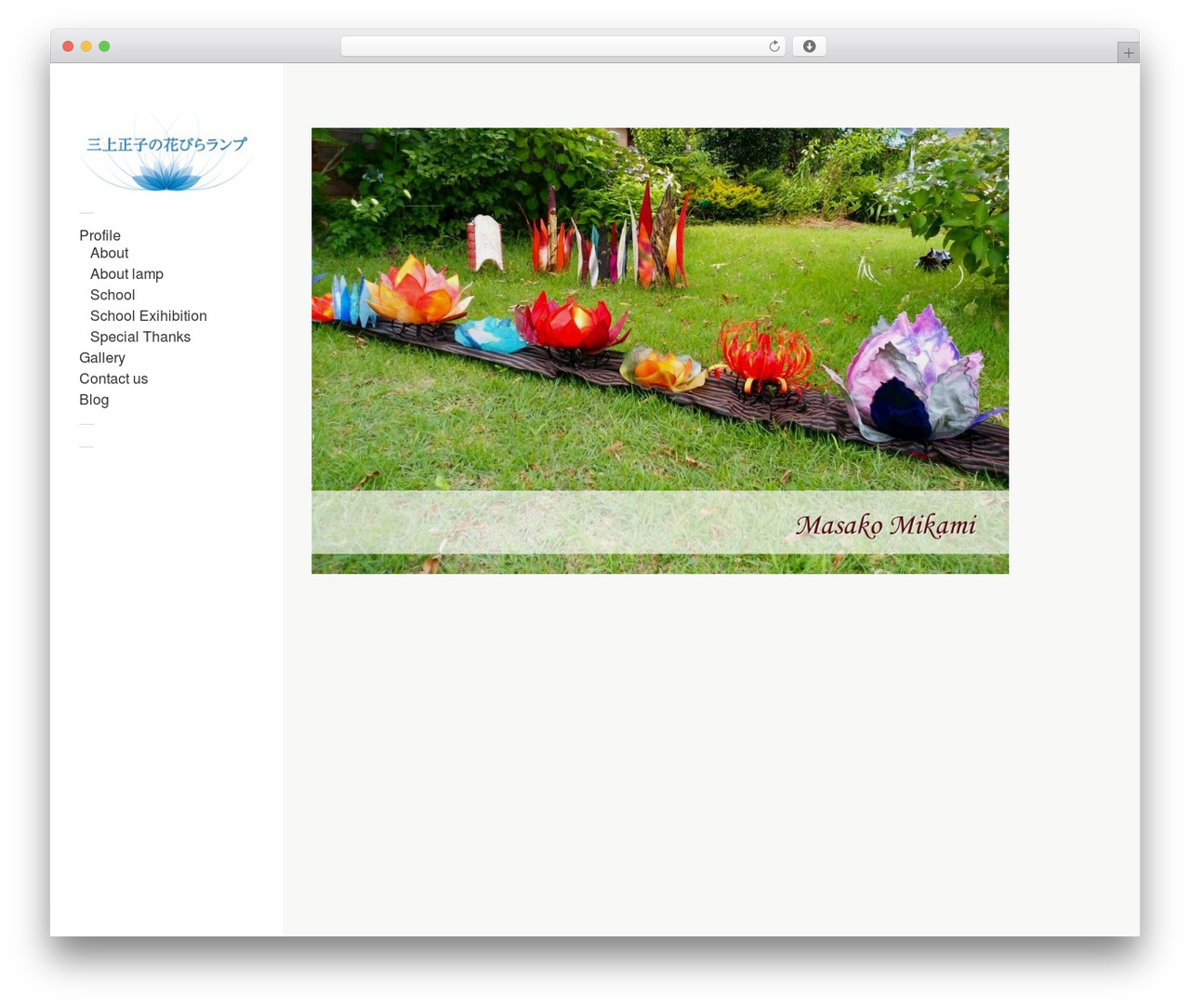Open the Contact us page
Viewport: 1190px width, 1008px height.
(x=113, y=378)
